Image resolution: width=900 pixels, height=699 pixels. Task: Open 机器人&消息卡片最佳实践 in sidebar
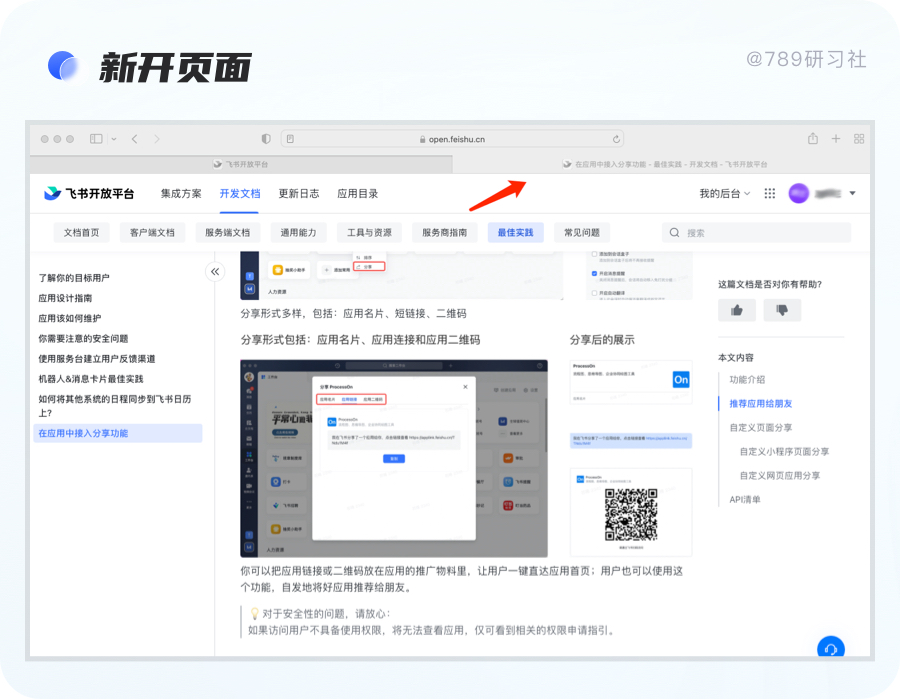[91, 379]
